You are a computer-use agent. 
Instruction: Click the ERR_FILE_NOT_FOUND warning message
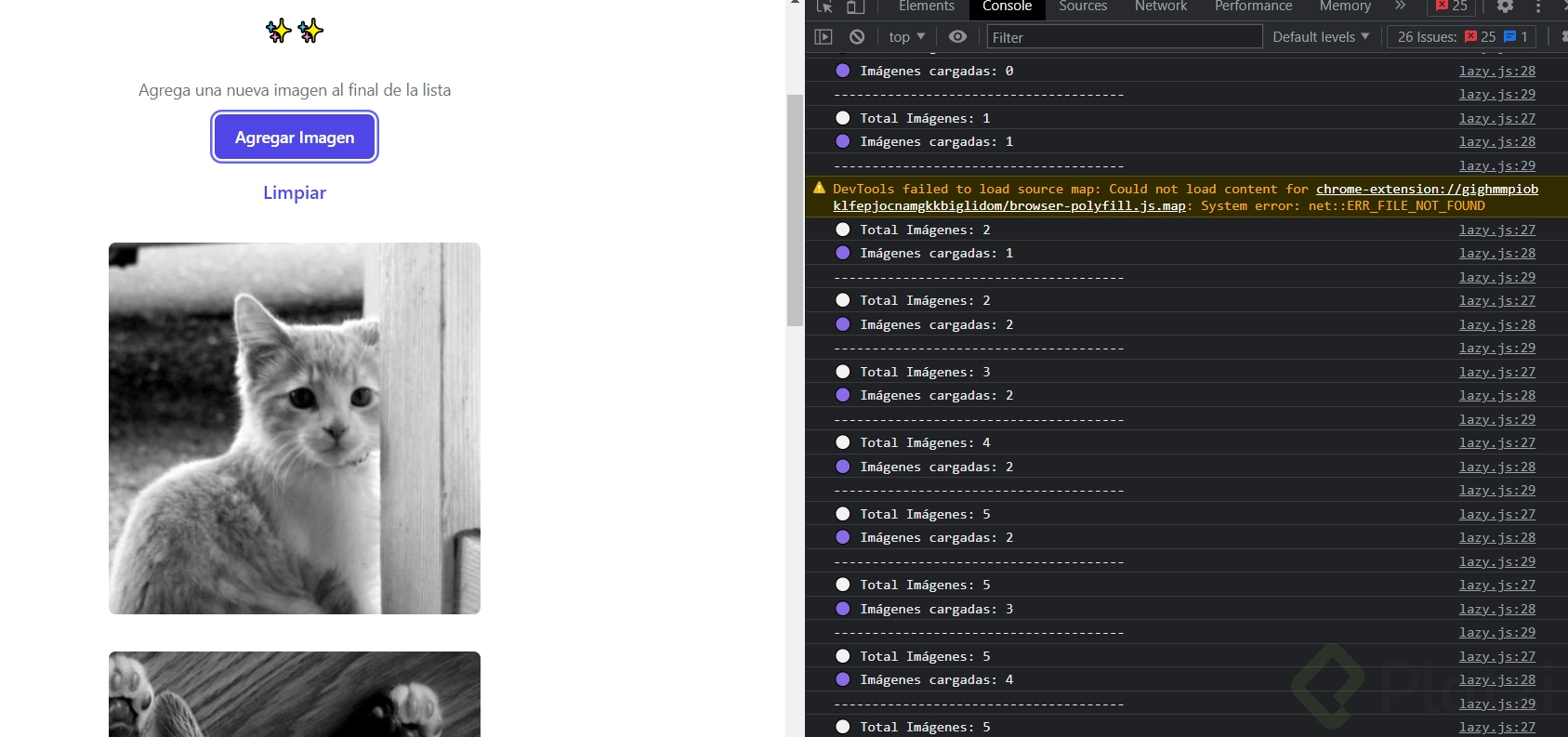point(1186,197)
